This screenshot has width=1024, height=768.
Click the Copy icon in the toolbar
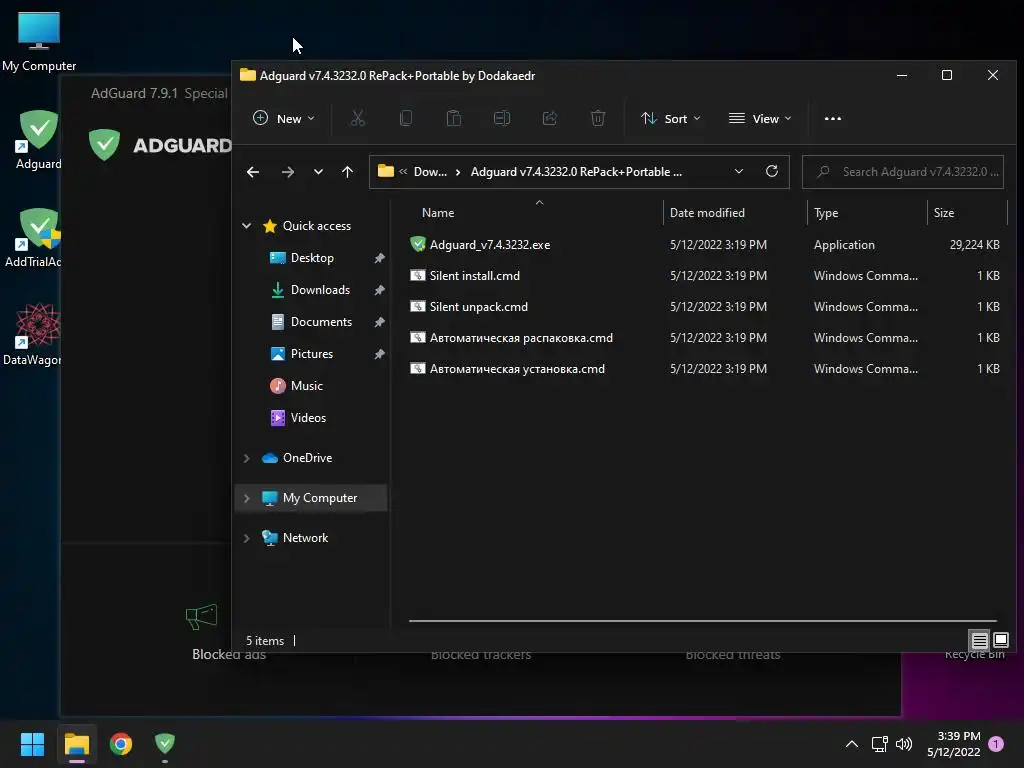(406, 118)
